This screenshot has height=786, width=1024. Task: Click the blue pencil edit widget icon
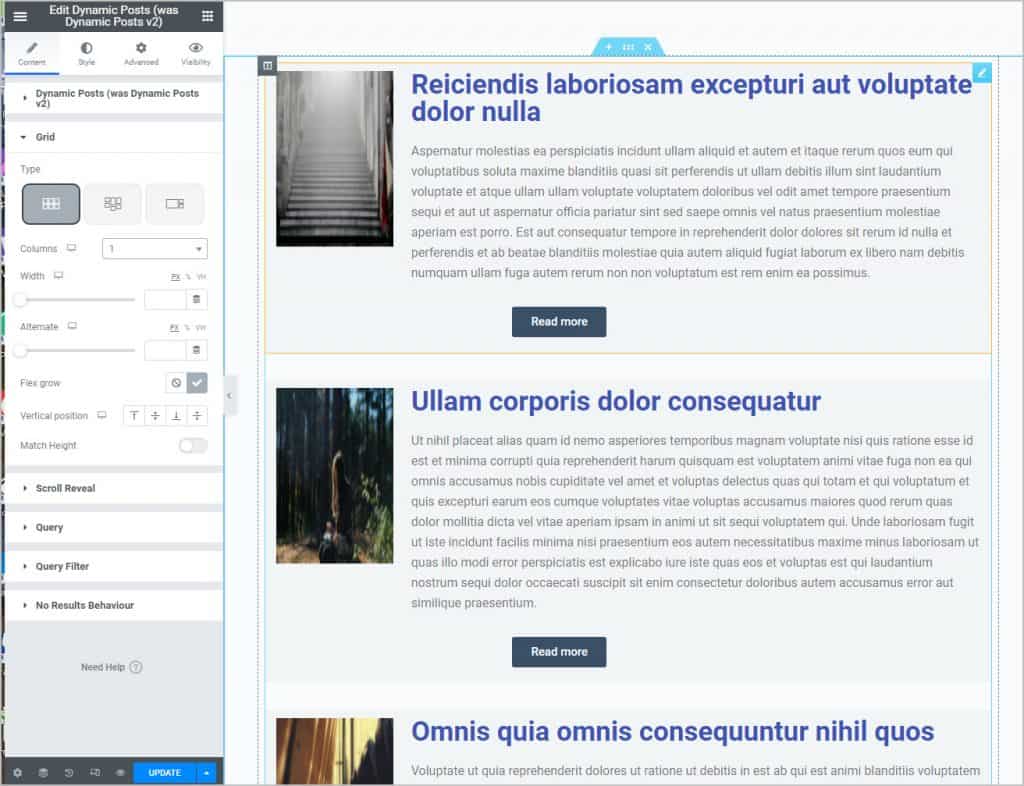(x=982, y=72)
